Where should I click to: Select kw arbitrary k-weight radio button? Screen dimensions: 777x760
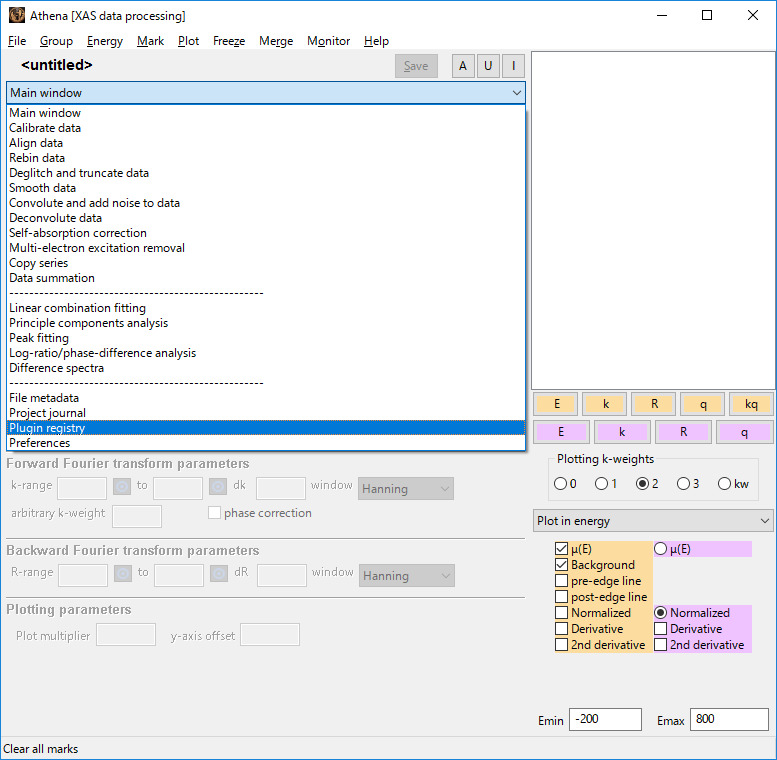(733, 484)
